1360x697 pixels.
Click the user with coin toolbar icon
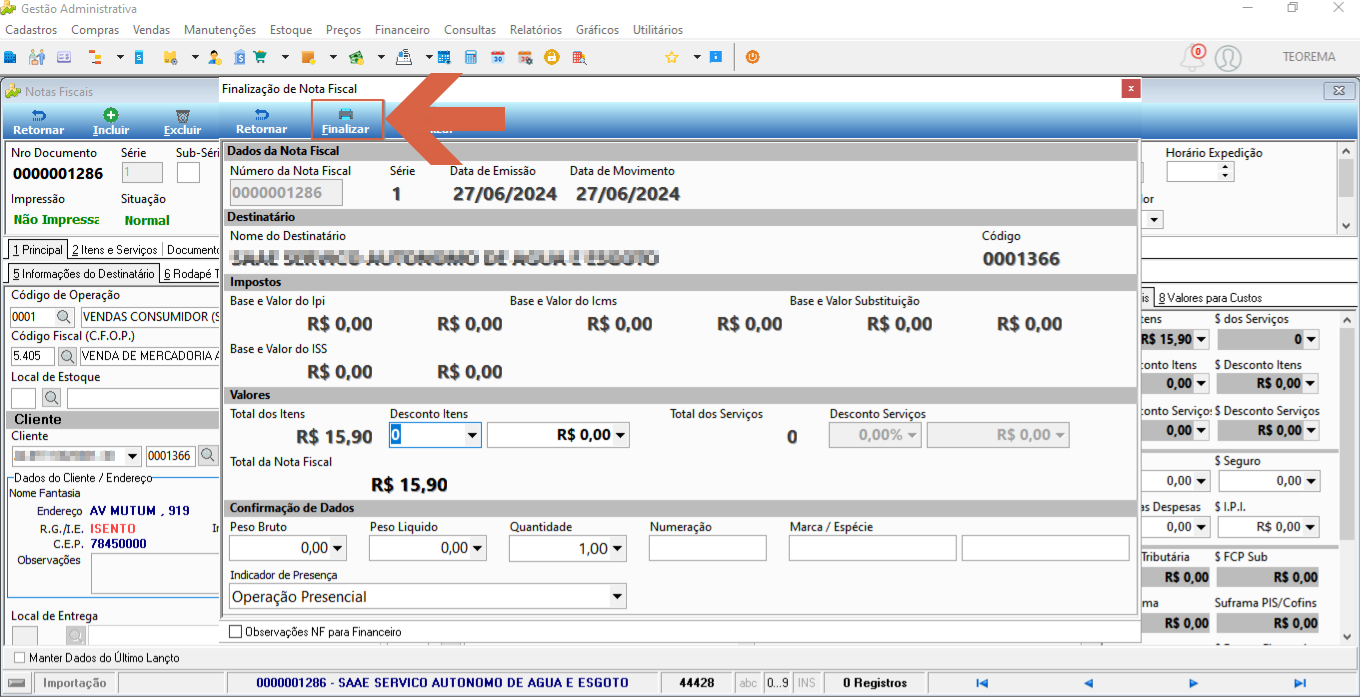pyautogui.click(x=214, y=57)
